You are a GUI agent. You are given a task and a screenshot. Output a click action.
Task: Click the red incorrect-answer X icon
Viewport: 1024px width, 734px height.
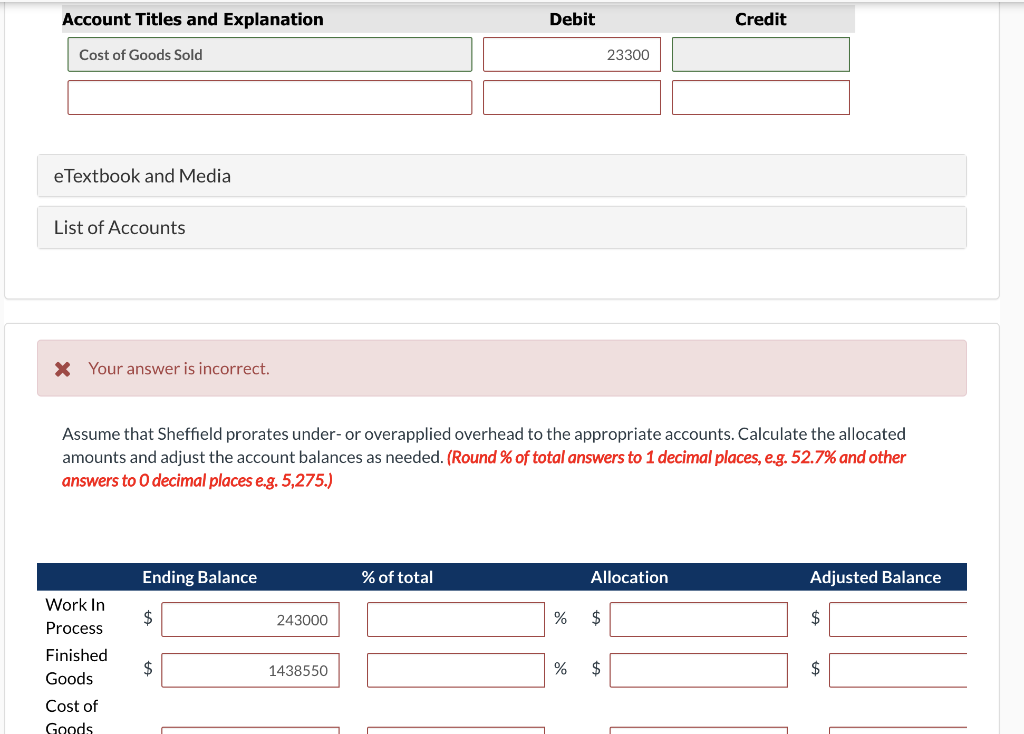(x=62, y=368)
